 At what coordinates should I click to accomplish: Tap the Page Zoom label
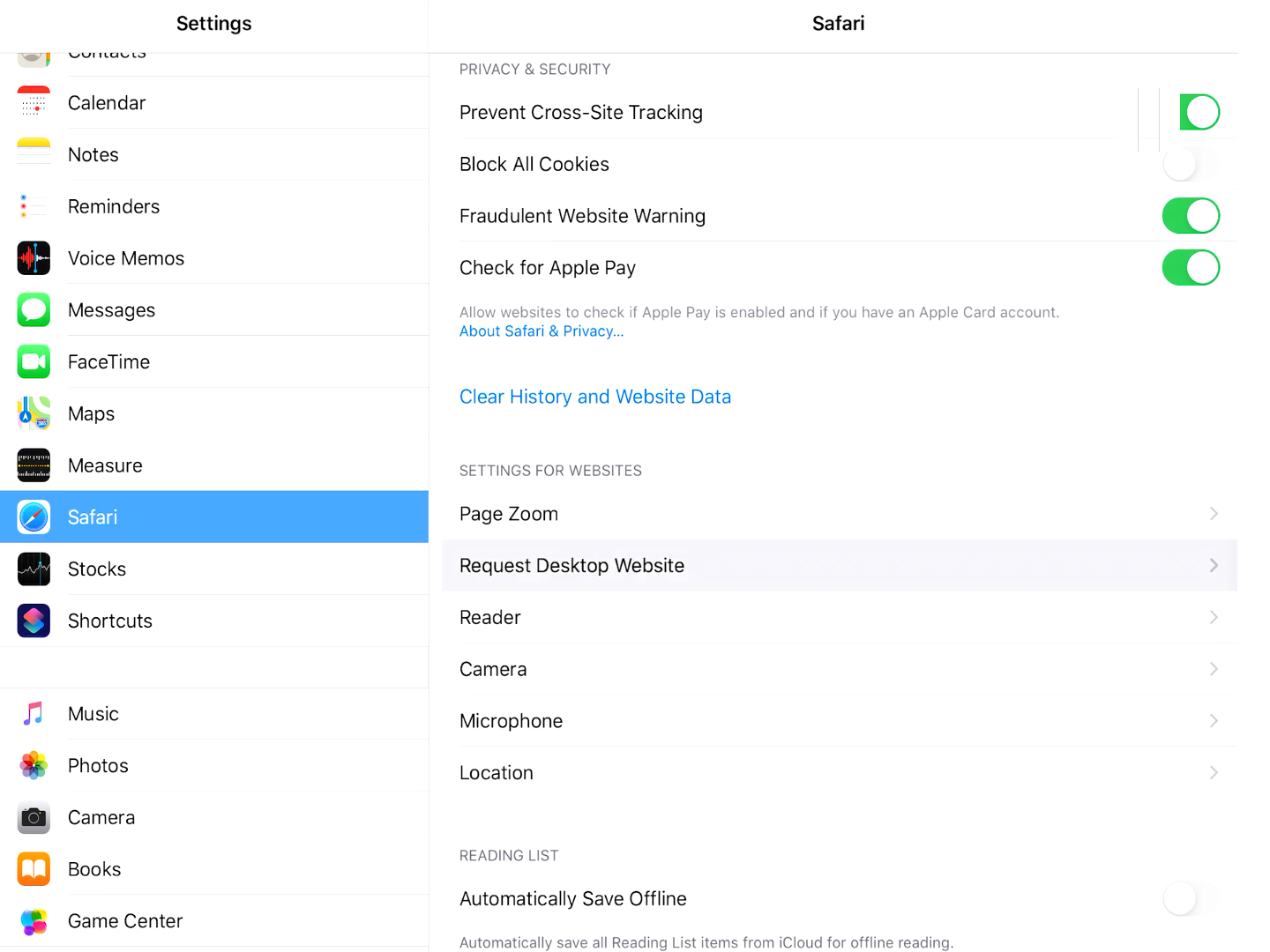point(509,514)
